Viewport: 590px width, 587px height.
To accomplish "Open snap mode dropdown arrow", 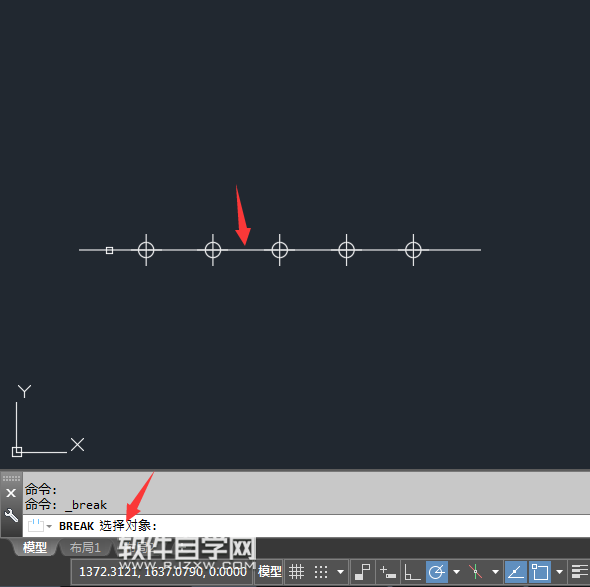I will [341, 572].
